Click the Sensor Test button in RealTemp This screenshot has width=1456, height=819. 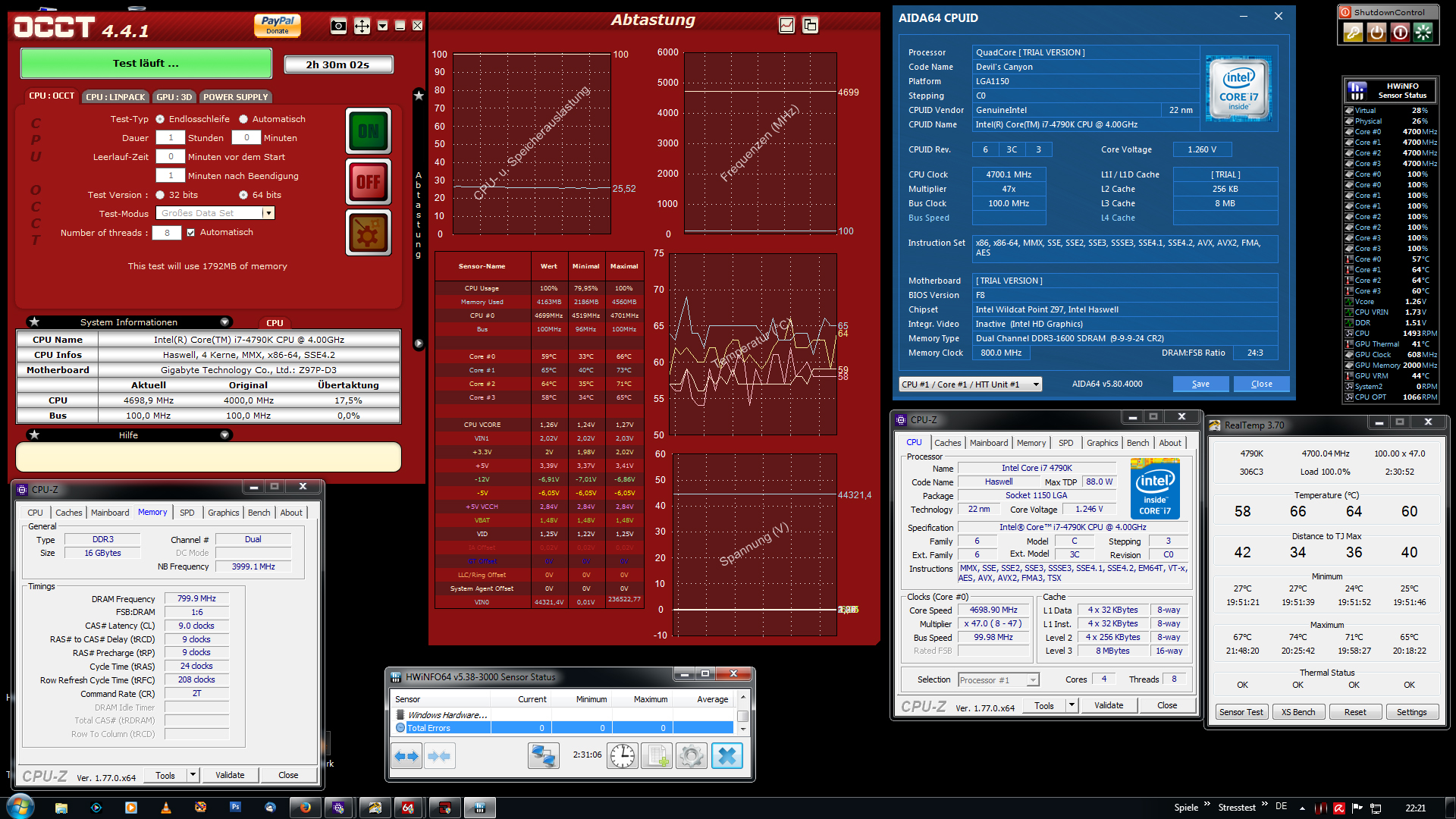click(x=1241, y=712)
